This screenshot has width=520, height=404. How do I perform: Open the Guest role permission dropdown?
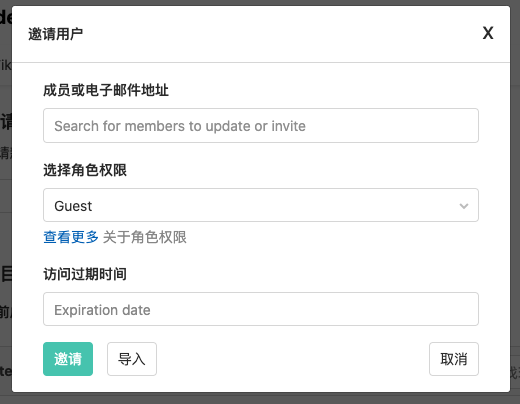[x=261, y=205]
